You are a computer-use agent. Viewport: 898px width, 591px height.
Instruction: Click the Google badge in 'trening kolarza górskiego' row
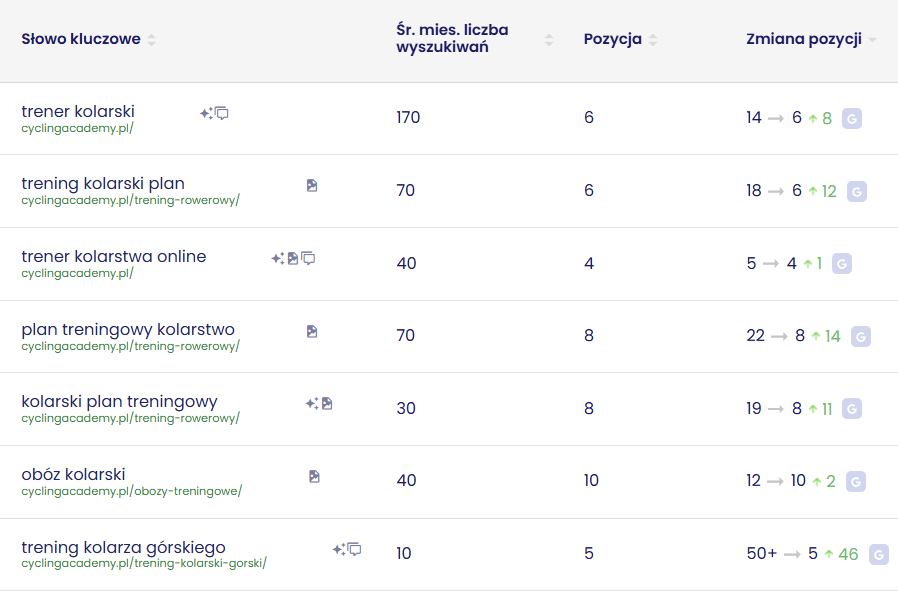pos(879,554)
